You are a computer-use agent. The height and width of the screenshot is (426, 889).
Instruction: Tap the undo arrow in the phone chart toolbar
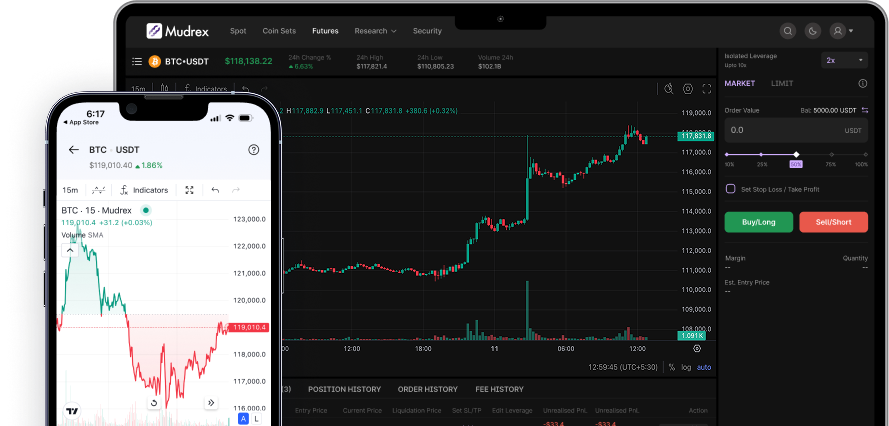(x=215, y=190)
